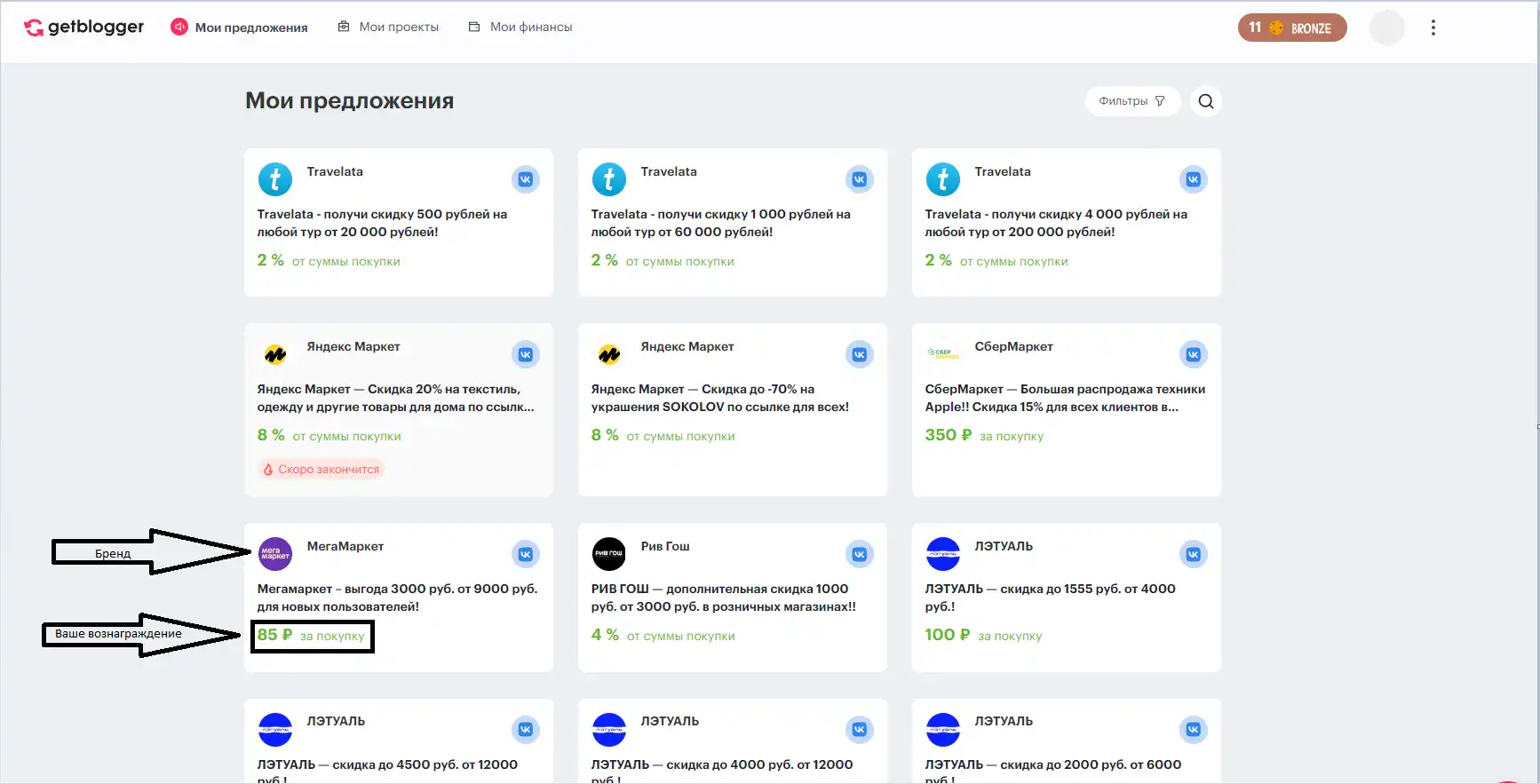Click ЛЭТУАЛЬ logo on 1555 руб. offer
Viewport: 1540px width, 784px height.
943,554
